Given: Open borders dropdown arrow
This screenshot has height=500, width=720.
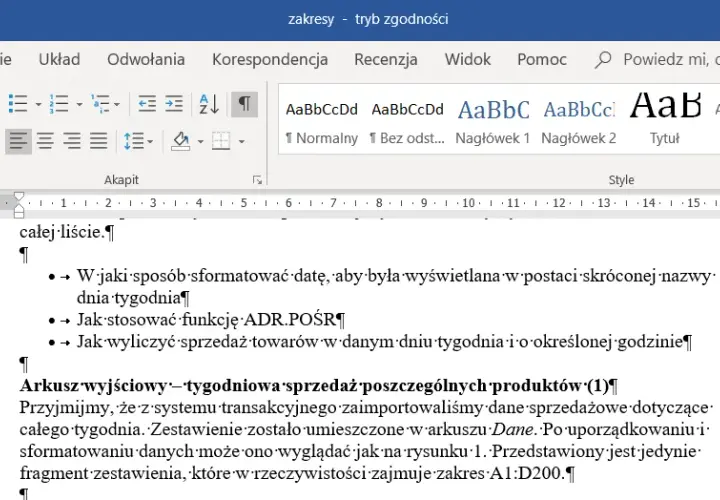Looking at the screenshot, I should (242, 141).
